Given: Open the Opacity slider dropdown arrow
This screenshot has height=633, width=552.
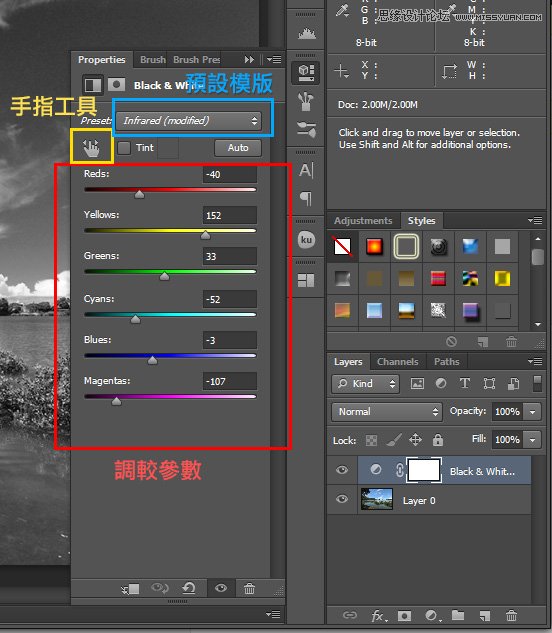Looking at the screenshot, I should point(533,412).
